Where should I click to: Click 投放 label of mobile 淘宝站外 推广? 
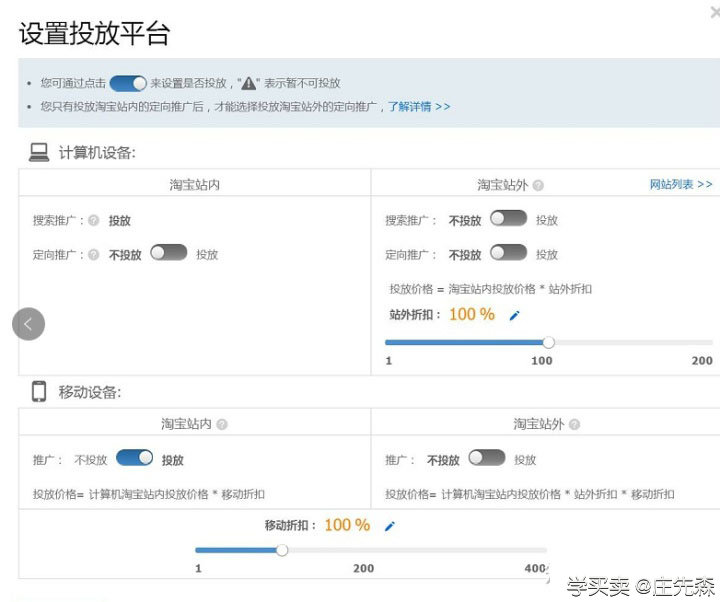(525, 460)
